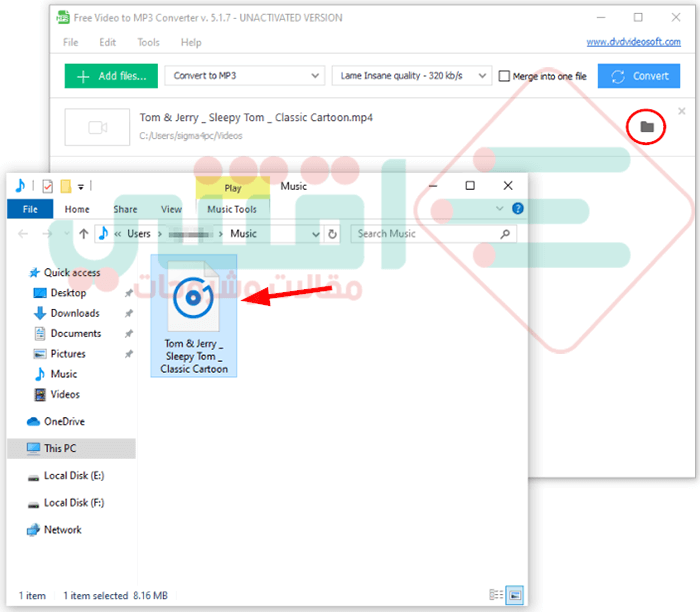Refresh the Music folder
Image resolution: width=700 pixels, height=612 pixels.
332,234
